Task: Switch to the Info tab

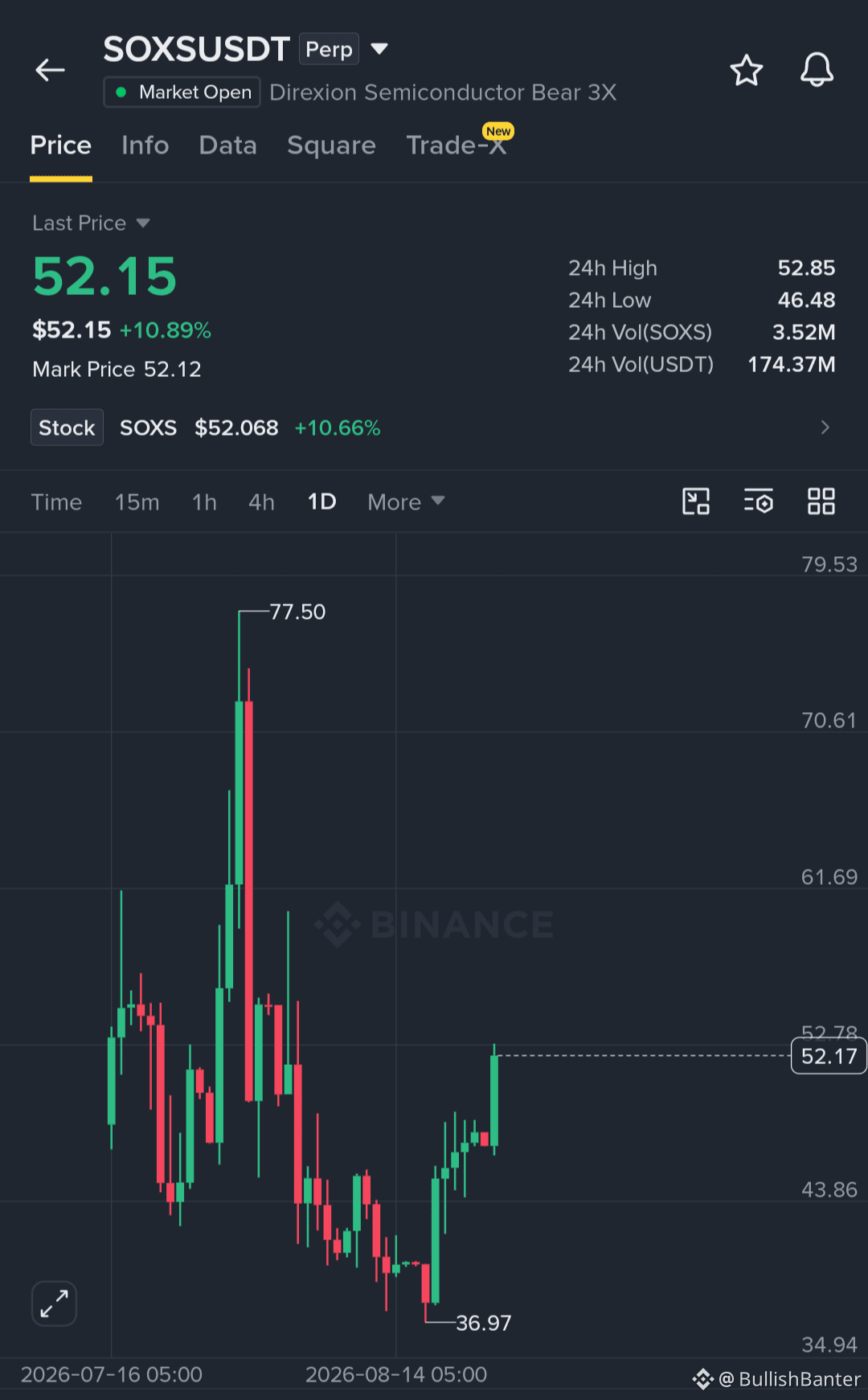Action: pyautogui.click(x=145, y=145)
